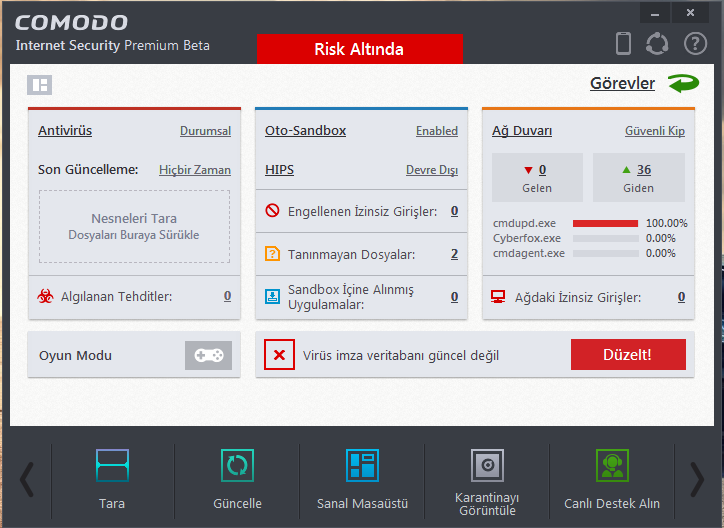Image resolution: width=724 pixels, height=528 pixels.
Task: Click the cmdagent.exe process name
Action: click(528, 253)
